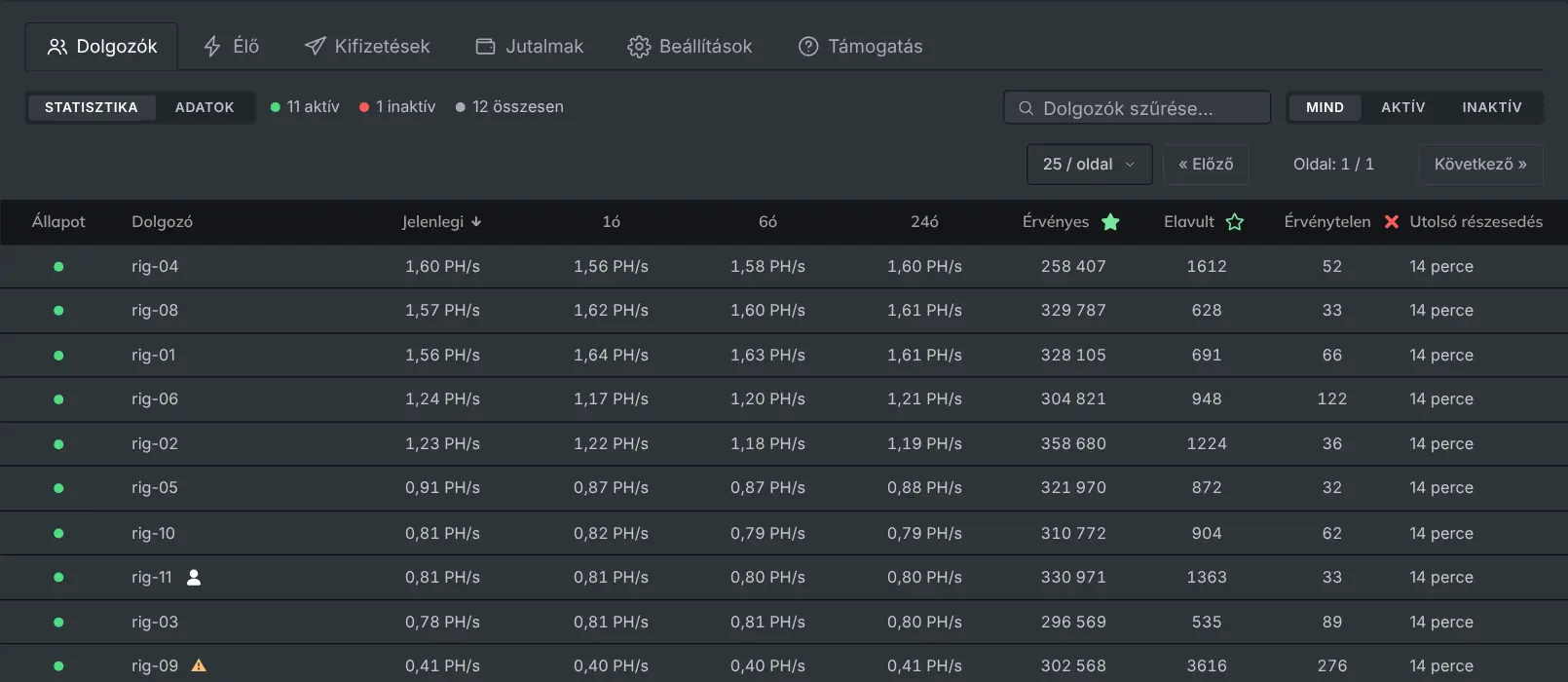1568x682 pixels.
Task: Switch to the ADATOK view
Action: coord(205,107)
